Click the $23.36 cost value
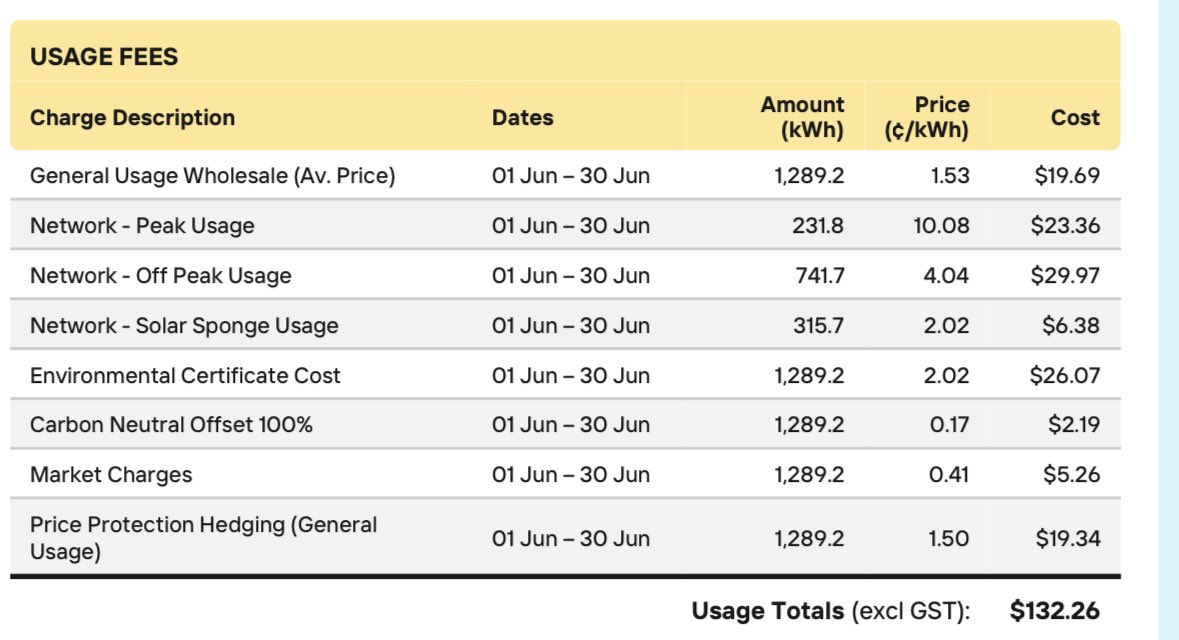Screen dimensions: 1179x640 coord(1065,226)
